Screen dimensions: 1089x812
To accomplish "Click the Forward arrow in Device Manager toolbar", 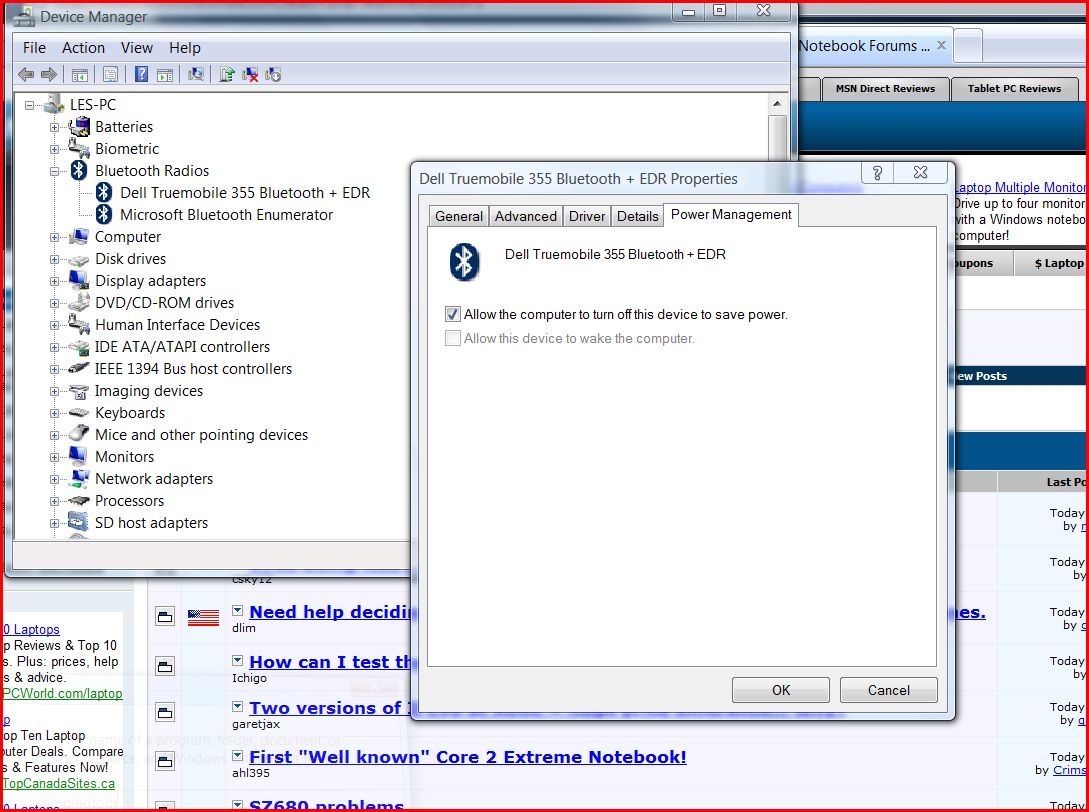I will tap(49, 74).
